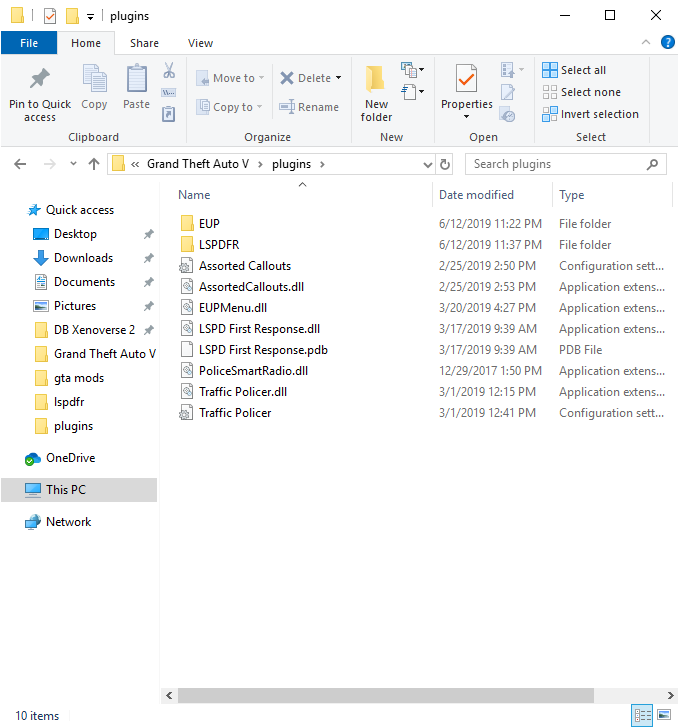
Task: Click the New folder icon
Action: [x=376, y=78]
